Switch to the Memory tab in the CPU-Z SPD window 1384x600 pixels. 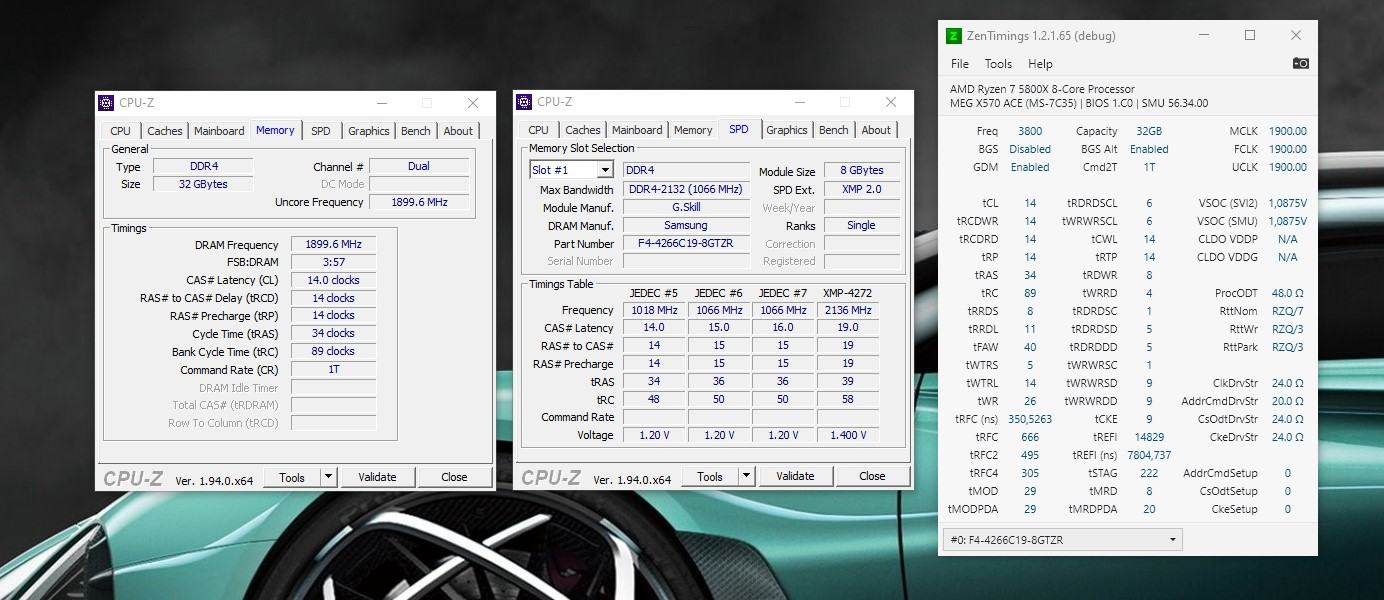(693, 131)
